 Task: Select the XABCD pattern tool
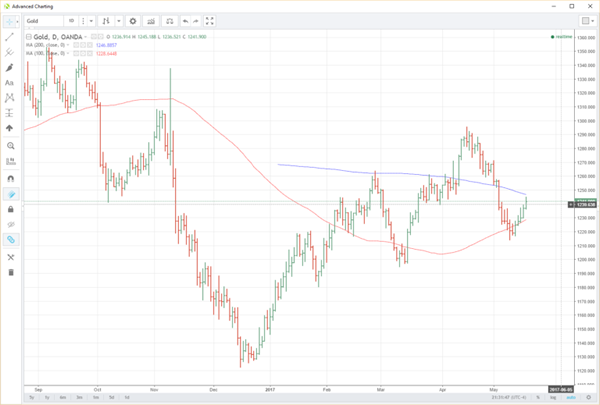tap(10, 98)
